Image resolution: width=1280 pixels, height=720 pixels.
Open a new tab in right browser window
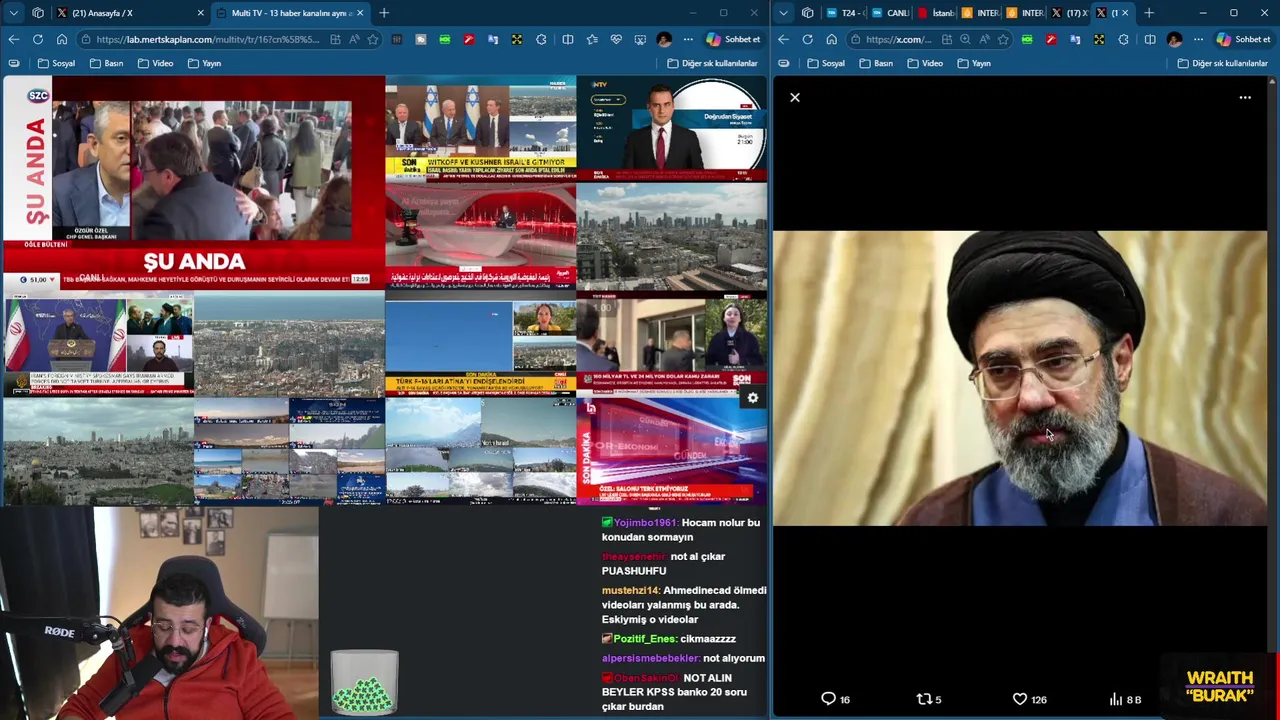1149,13
